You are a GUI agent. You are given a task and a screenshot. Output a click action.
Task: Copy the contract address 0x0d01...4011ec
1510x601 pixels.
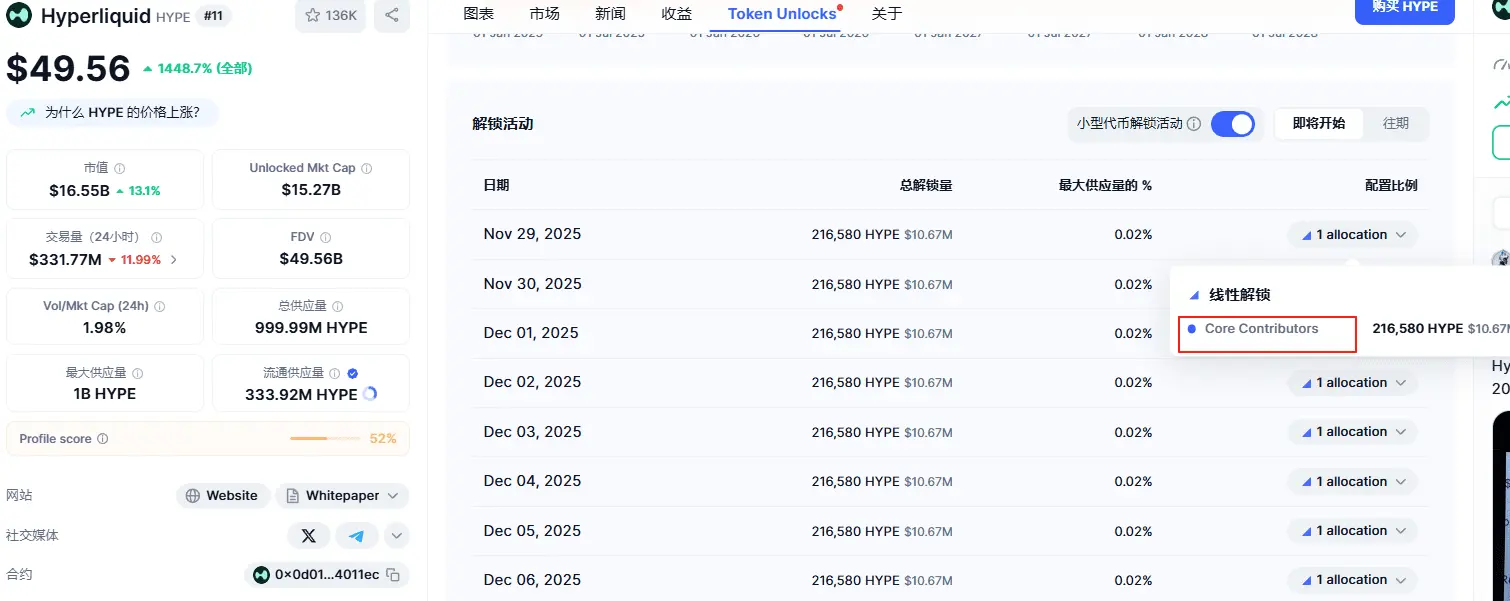point(393,575)
